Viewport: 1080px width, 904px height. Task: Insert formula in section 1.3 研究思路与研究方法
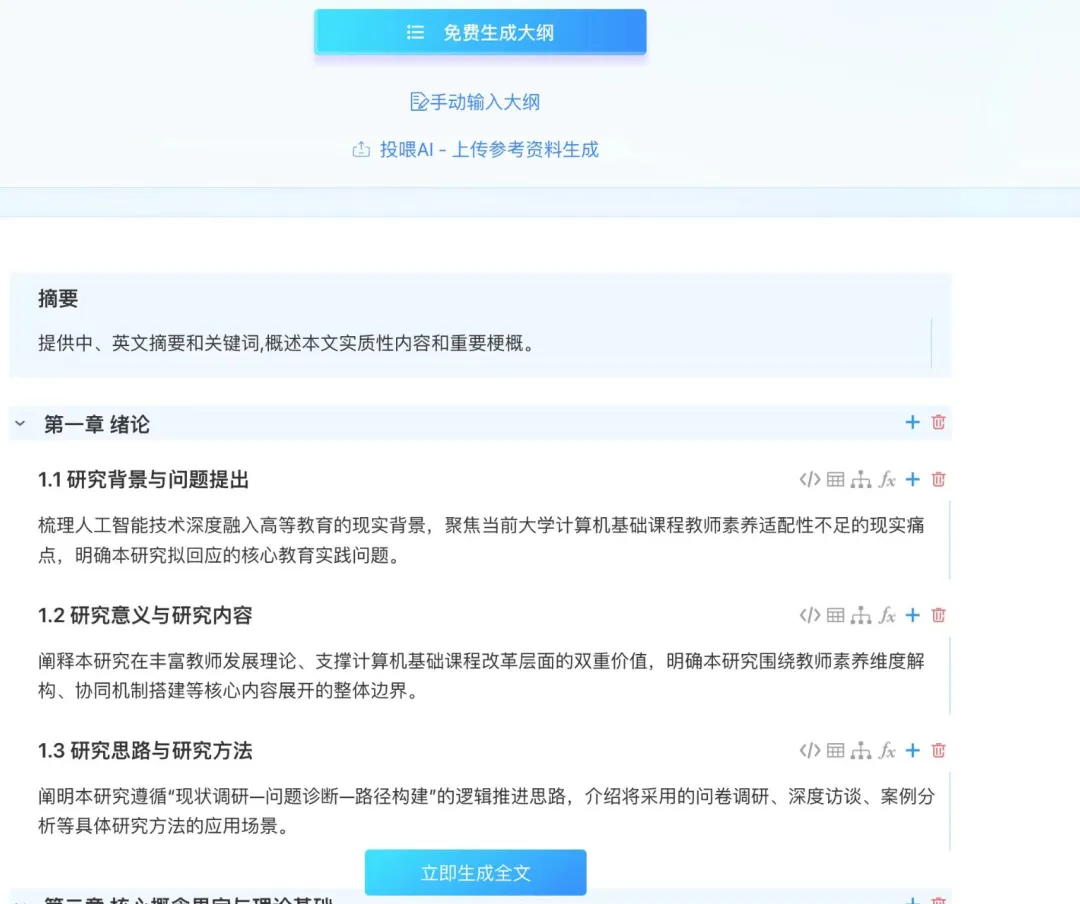[887, 750]
